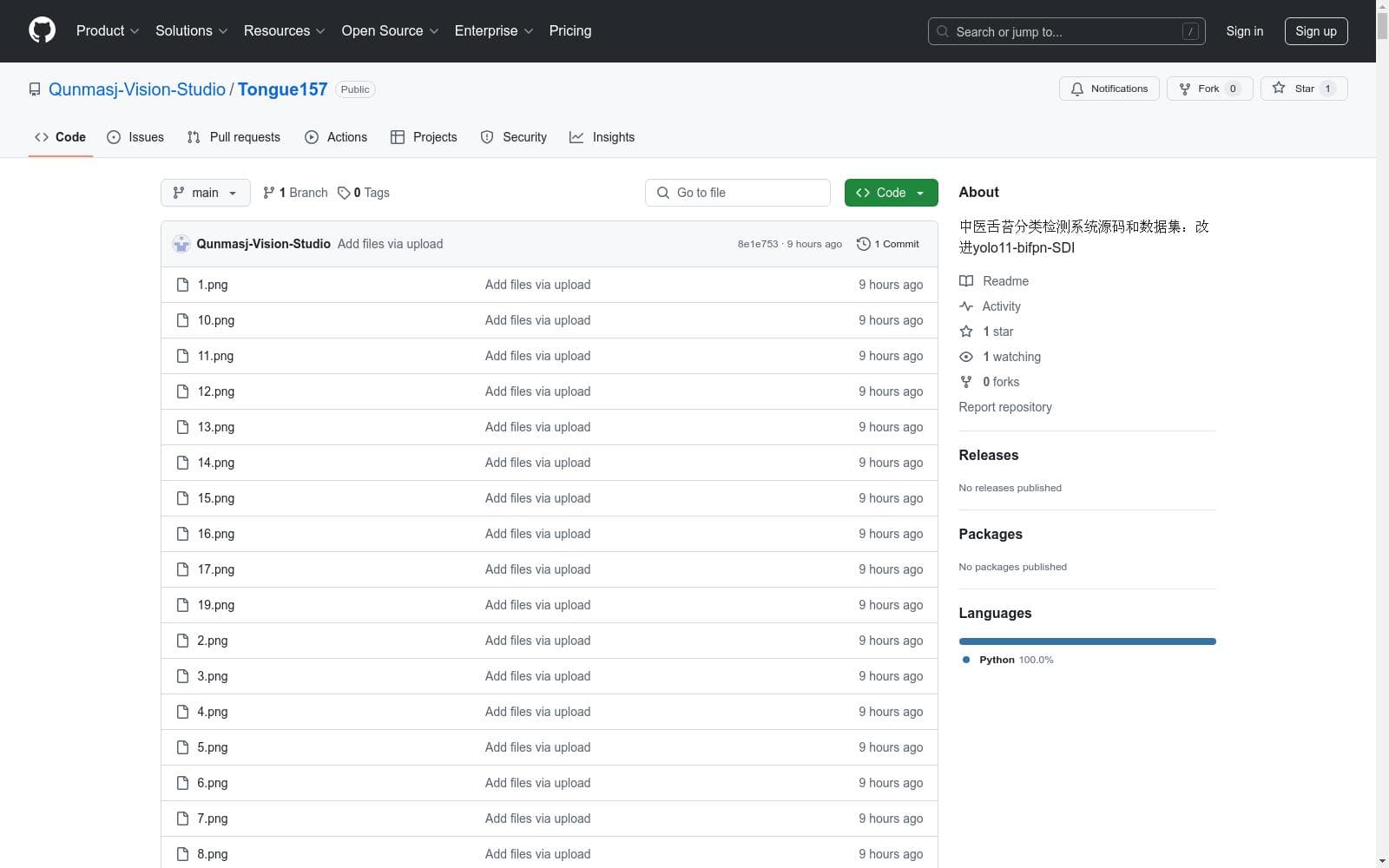Focus the Go to file input
The image size is (1389, 868).
pos(738,193)
